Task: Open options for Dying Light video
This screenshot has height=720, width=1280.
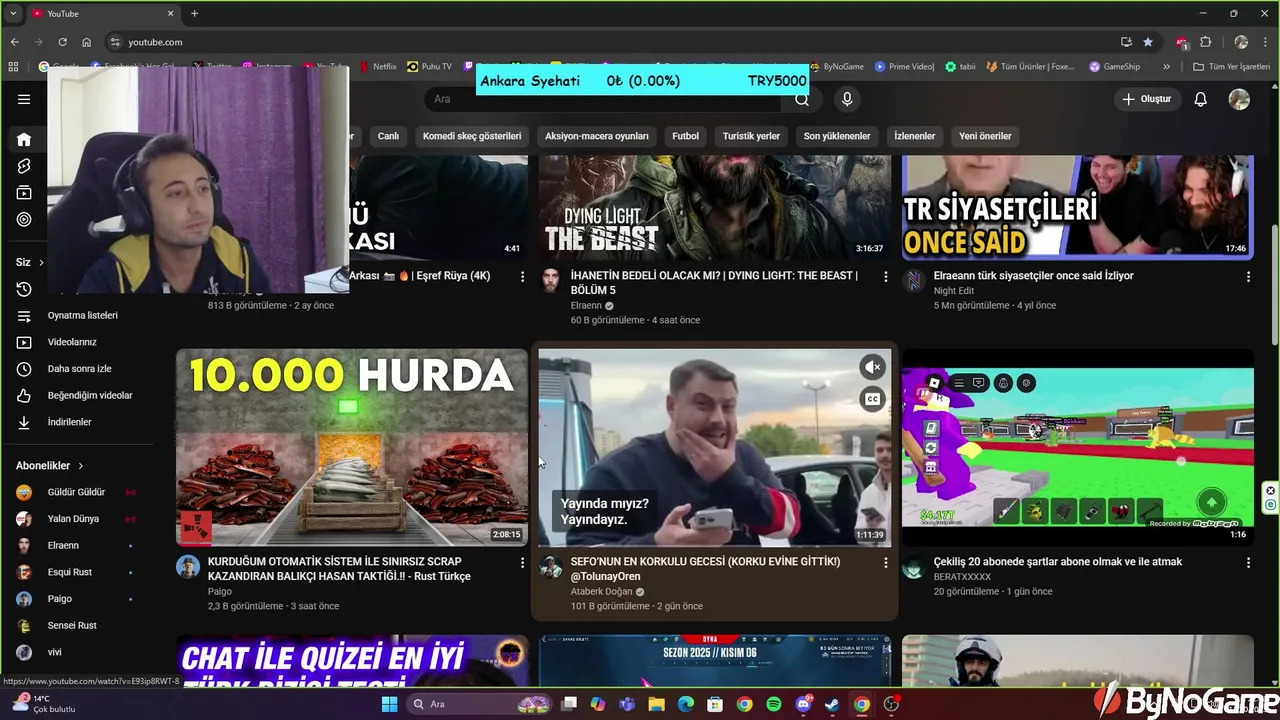Action: [885, 276]
